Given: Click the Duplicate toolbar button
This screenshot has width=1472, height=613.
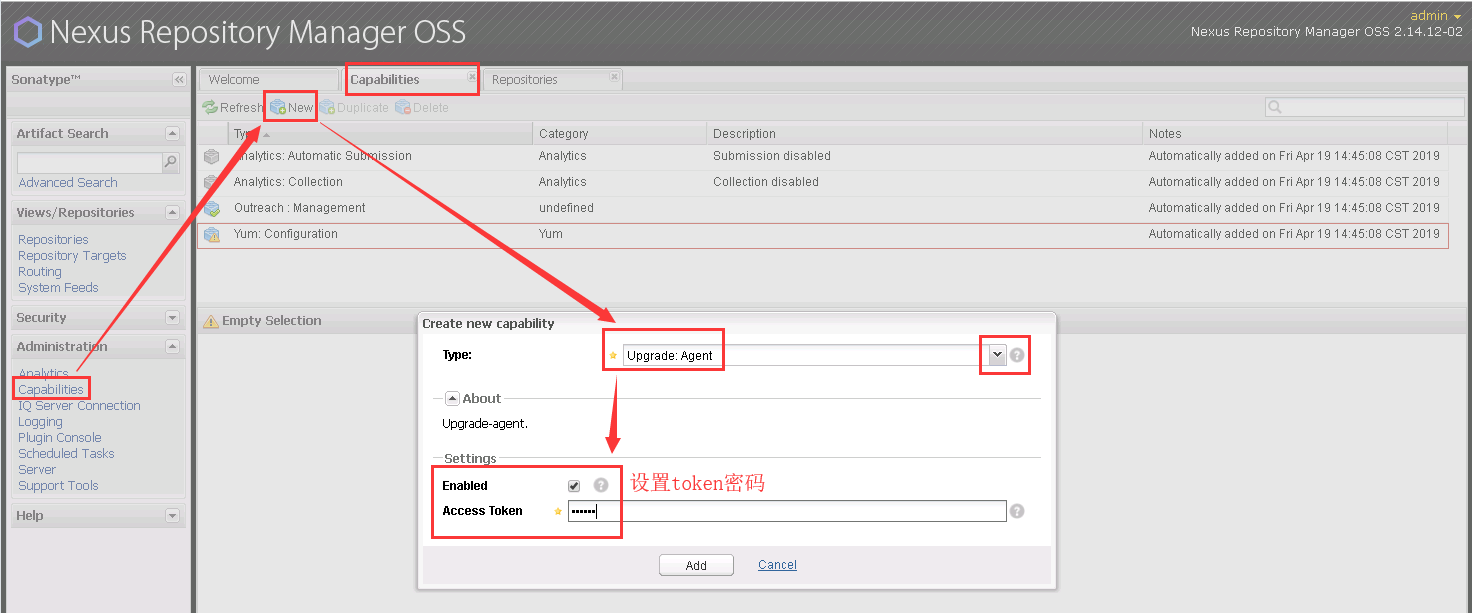Looking at the screenshot, I should pyautogui.click(x=354, y=107).
